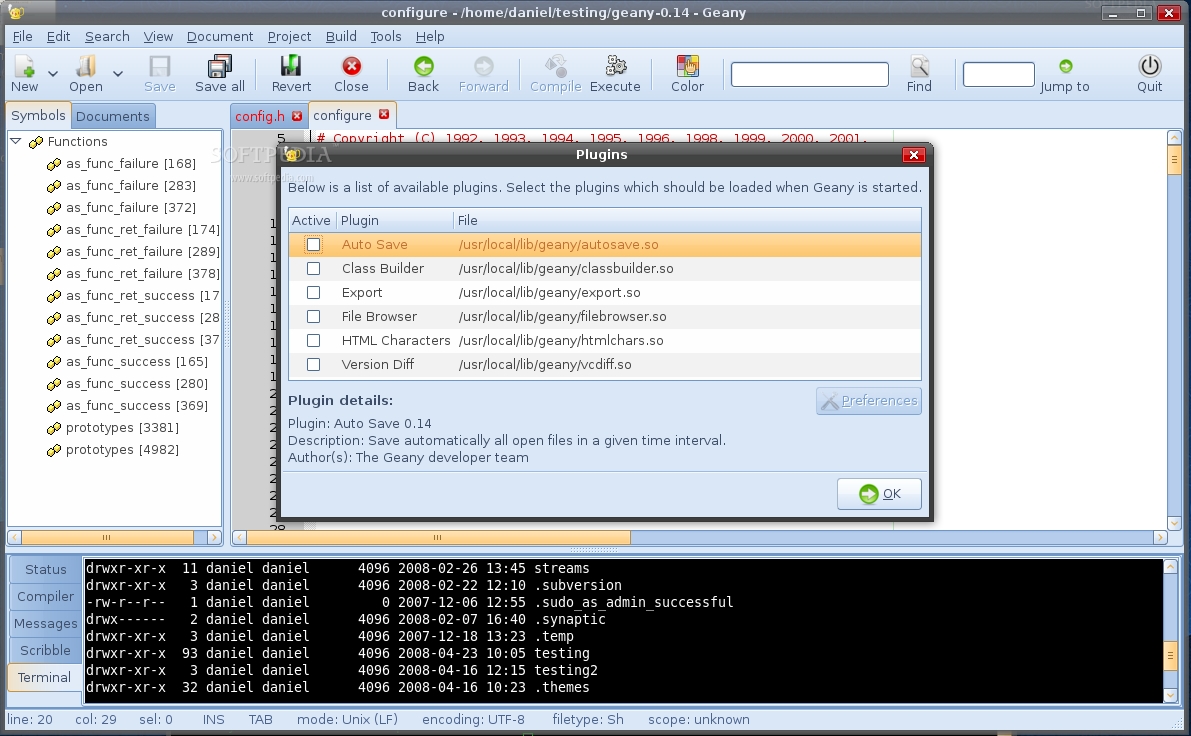Screen dimensions: 1191x736
Task: Expand the dropdown arrow next to Open
Action: pyautogui.click(x=118, y=74)
